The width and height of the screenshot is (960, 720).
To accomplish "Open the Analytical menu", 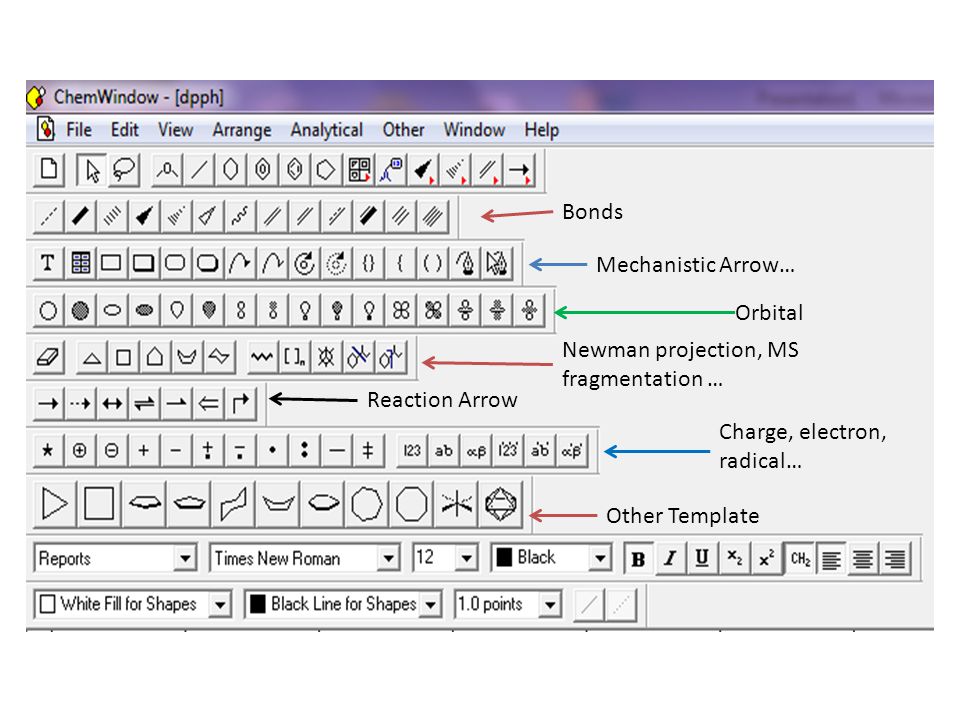I will (326, 130).
